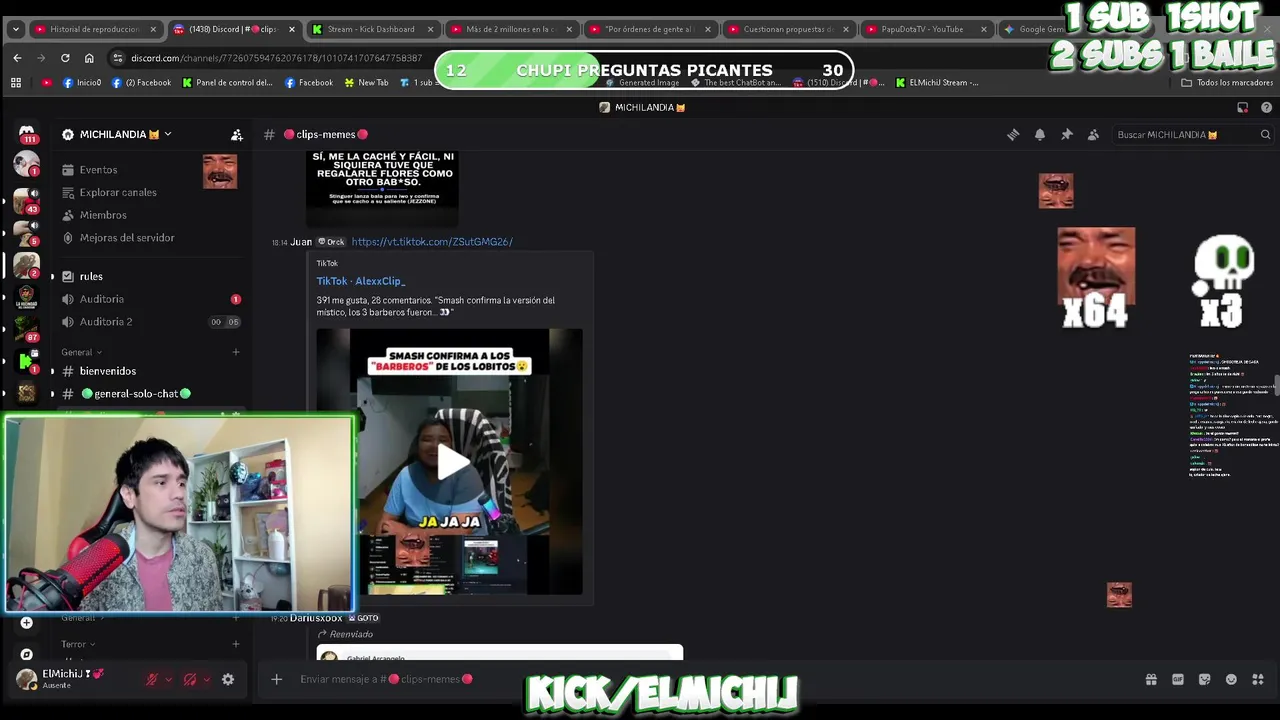Open Threads icon in channel header

pyautogui.click(x=1013, y=135)
